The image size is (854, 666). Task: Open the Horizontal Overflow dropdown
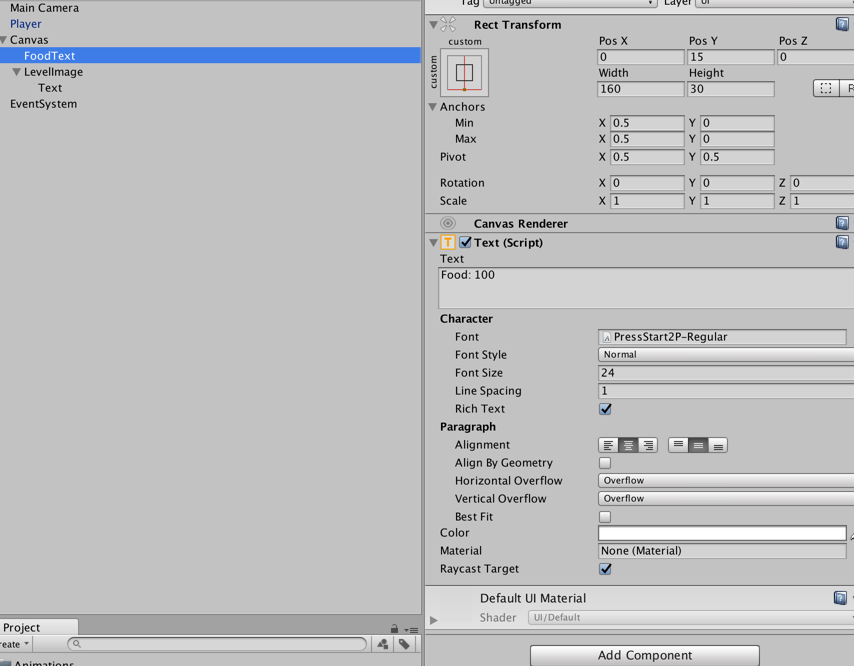coord(725,481)
